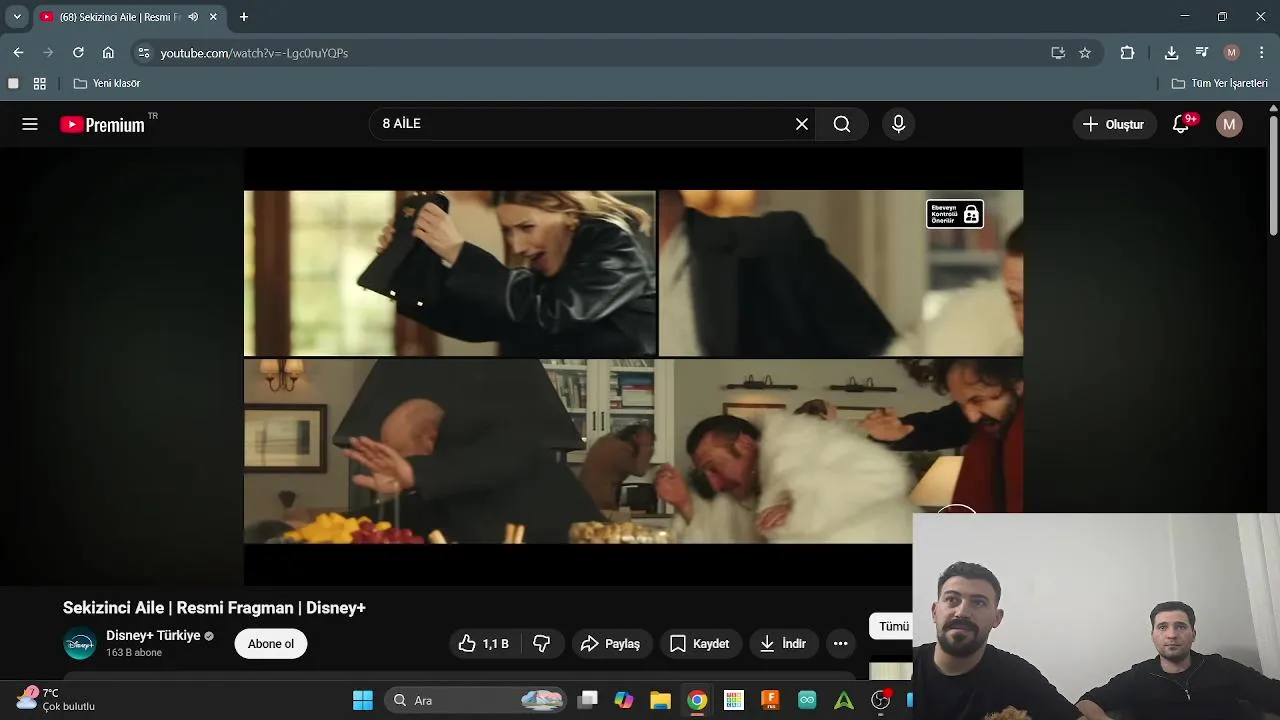Open the browser home page
This screenshot has width=1280, height=720.
pos(108,53)
